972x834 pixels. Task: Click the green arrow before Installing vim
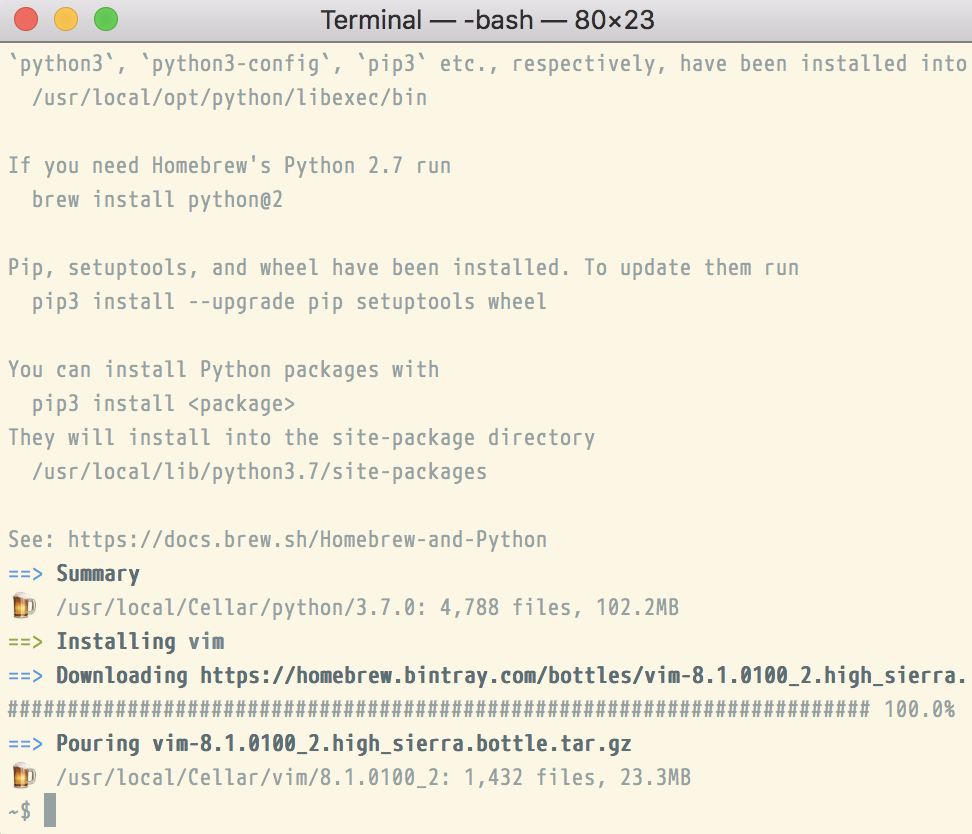click(x=26, y=642)
